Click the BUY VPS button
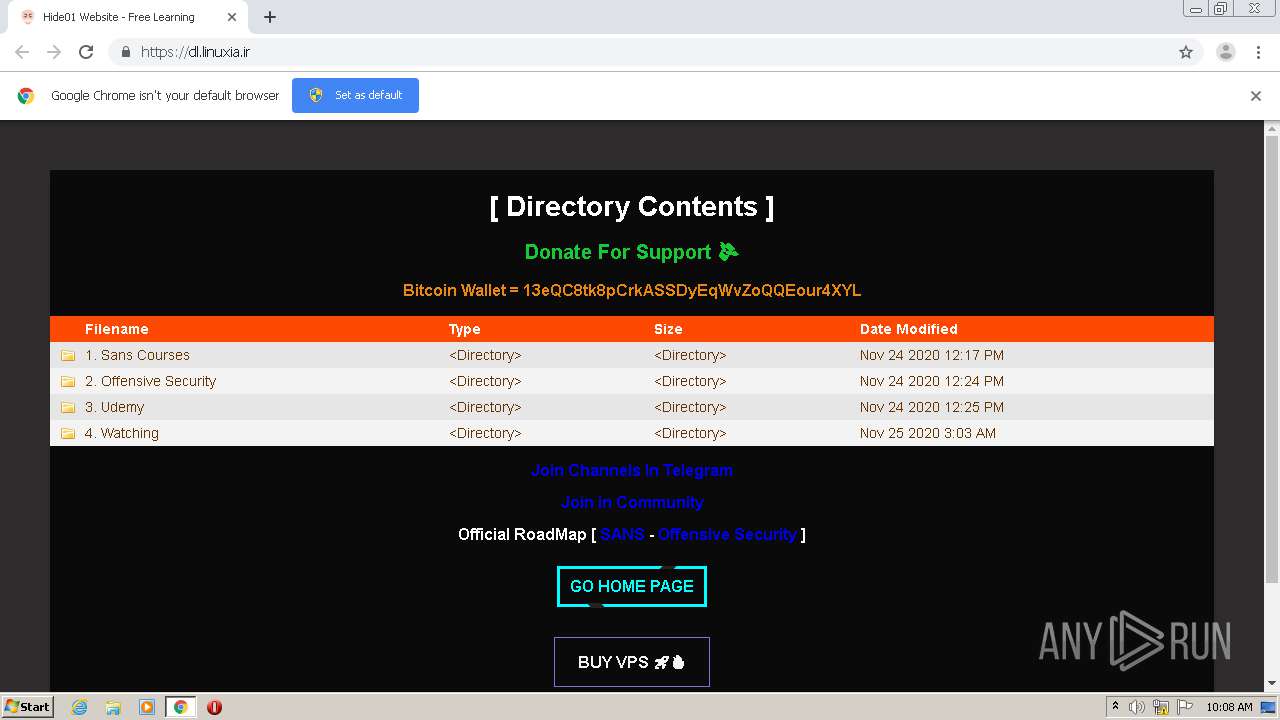 631,662
